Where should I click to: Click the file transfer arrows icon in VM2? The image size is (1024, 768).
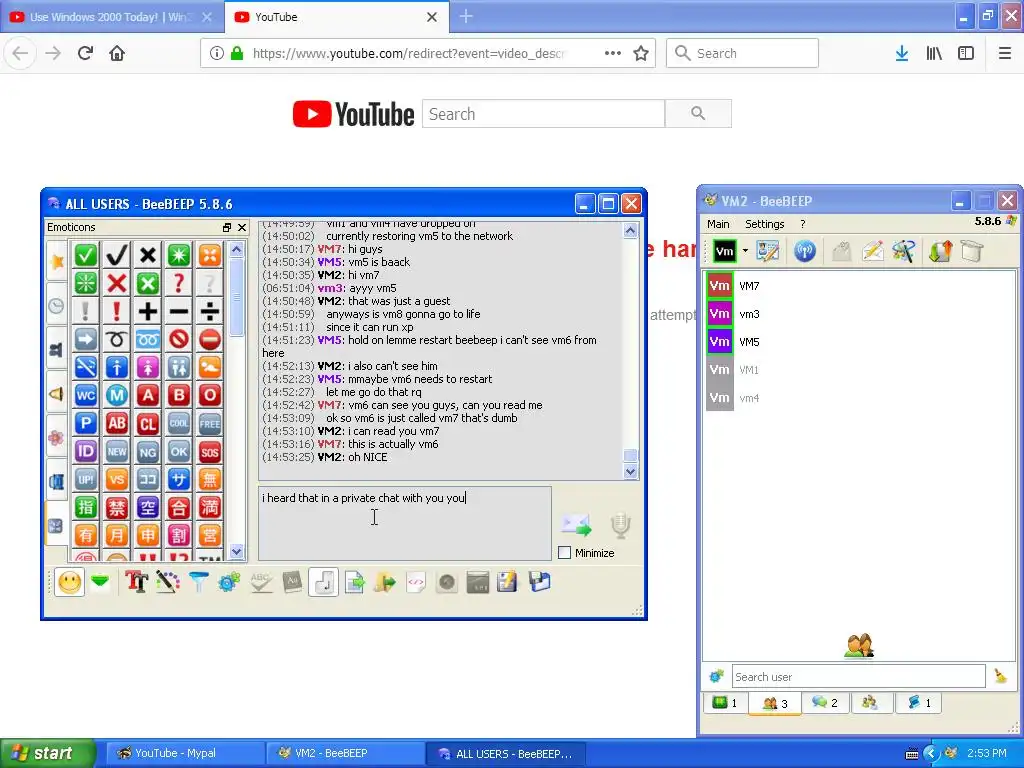[x=940, y=251]
